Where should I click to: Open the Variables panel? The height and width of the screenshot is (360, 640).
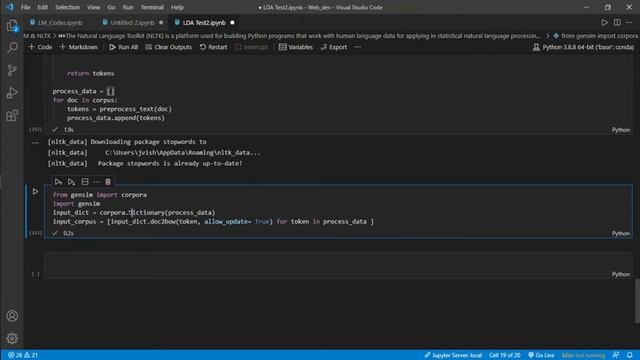pos(296,47)
